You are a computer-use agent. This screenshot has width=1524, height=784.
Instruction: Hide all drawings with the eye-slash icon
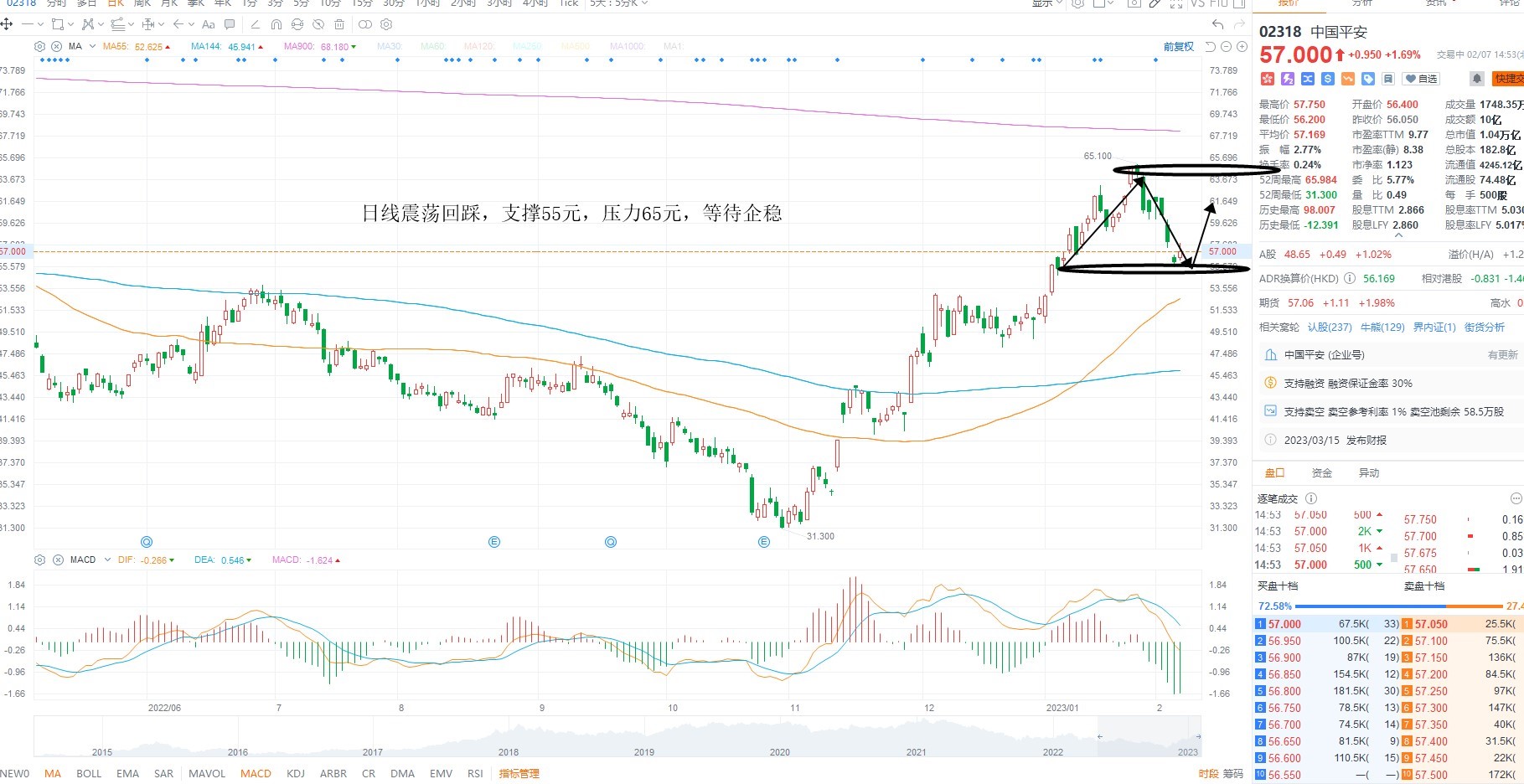click(318, 24)
